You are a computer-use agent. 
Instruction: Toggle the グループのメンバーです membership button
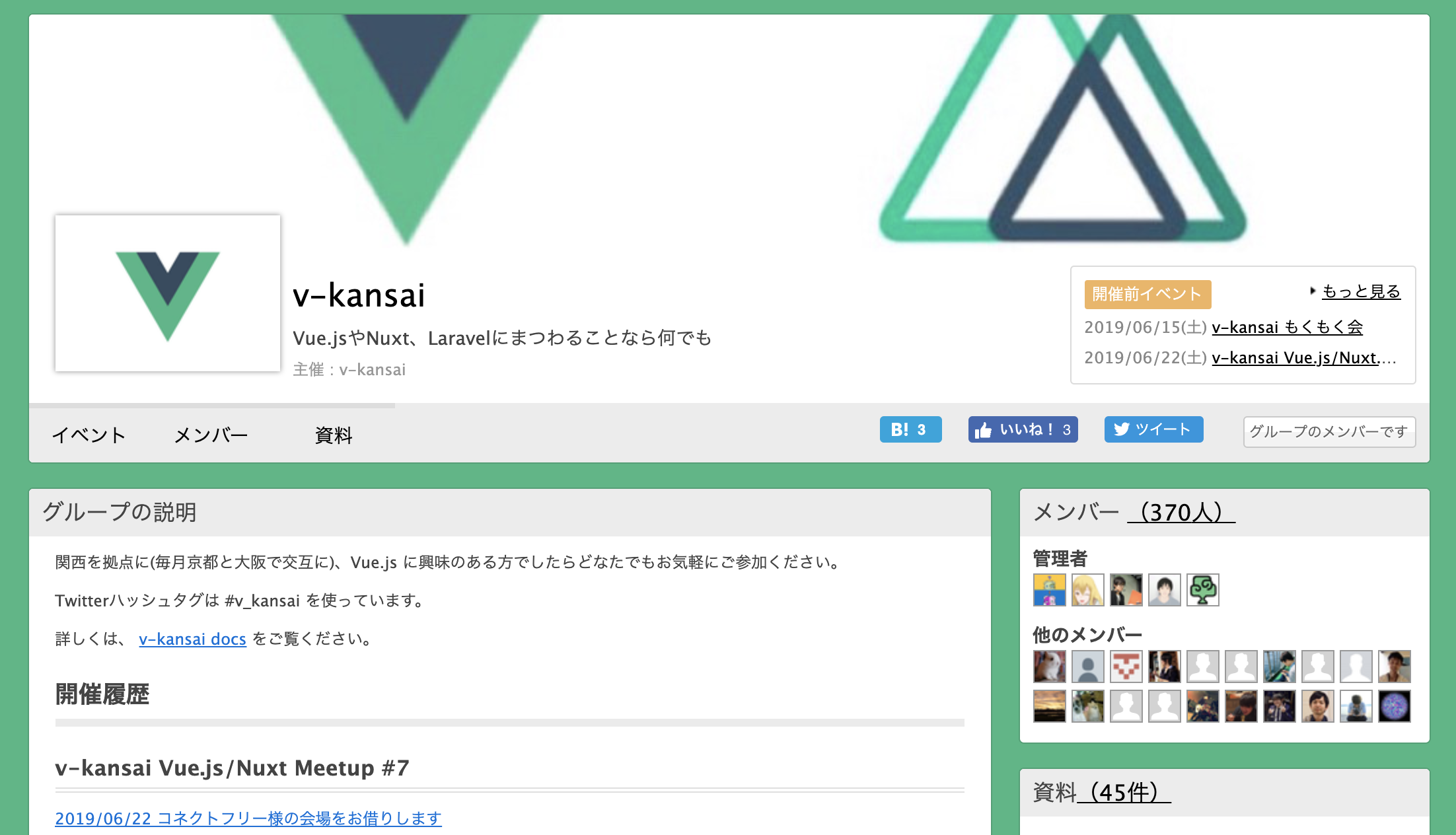pyautogui.click(x=1329, y=431)
